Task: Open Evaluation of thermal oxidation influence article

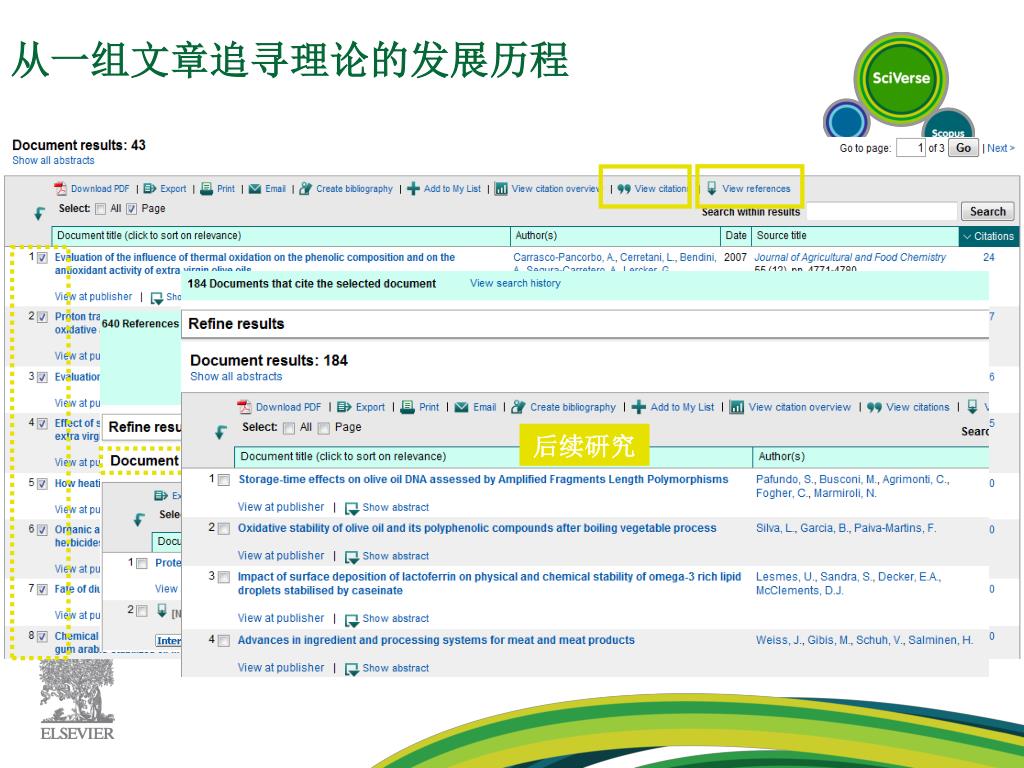Action: pos(255,264)
